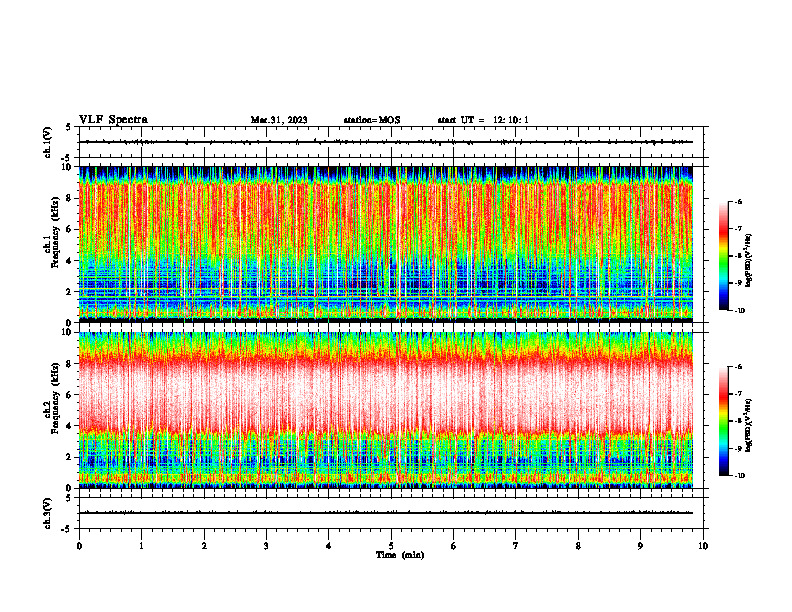Click the upper colorbar 'log(PSD)(V²/Hz)' label
Image resolution: width=792 pixels, height=612 pixels.
(x=749, y=261)
